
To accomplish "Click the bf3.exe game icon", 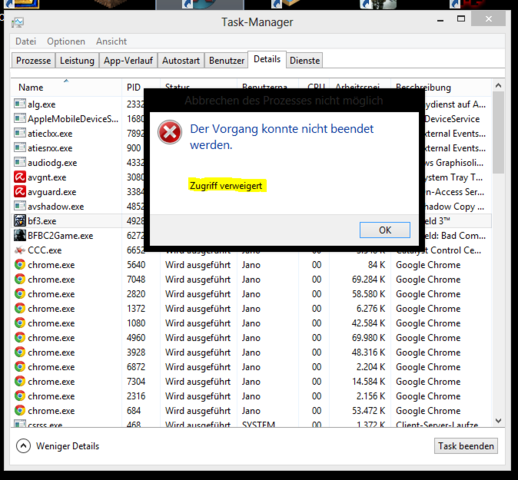I will (x=20, y=220).
